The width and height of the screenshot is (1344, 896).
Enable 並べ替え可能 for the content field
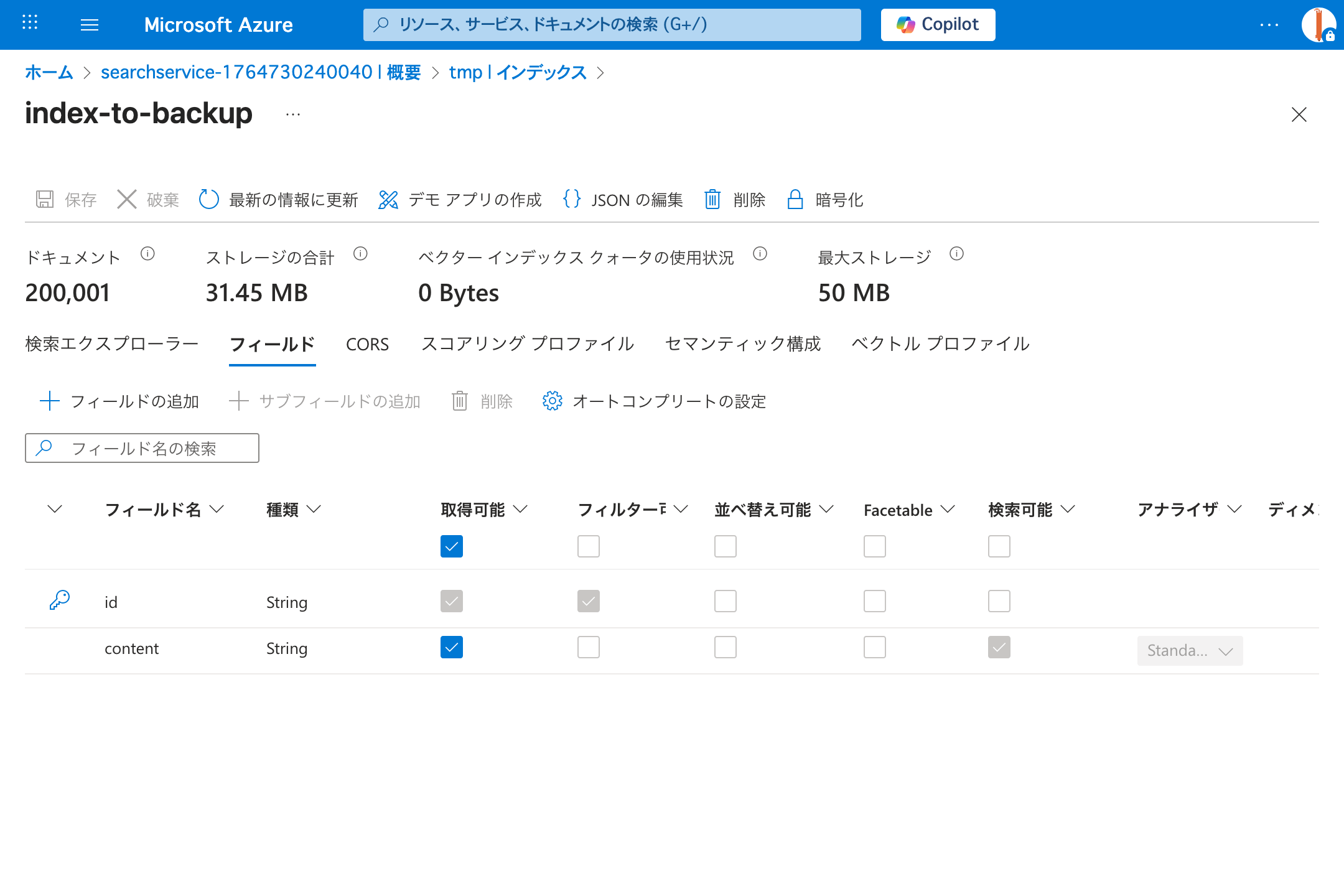(x=725, y=647)
